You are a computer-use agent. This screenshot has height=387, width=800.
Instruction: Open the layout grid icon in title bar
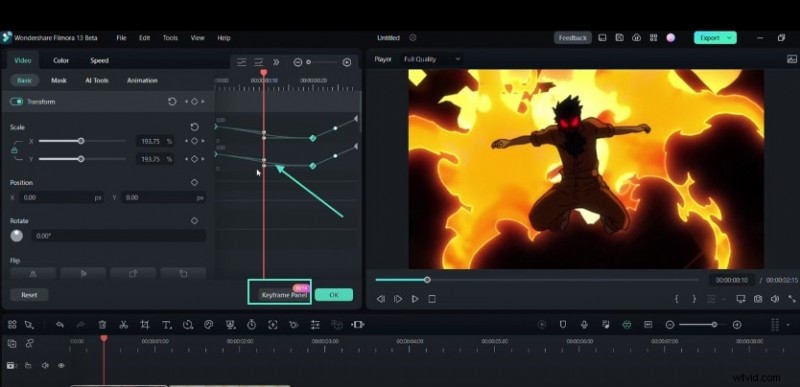(653, 38)
